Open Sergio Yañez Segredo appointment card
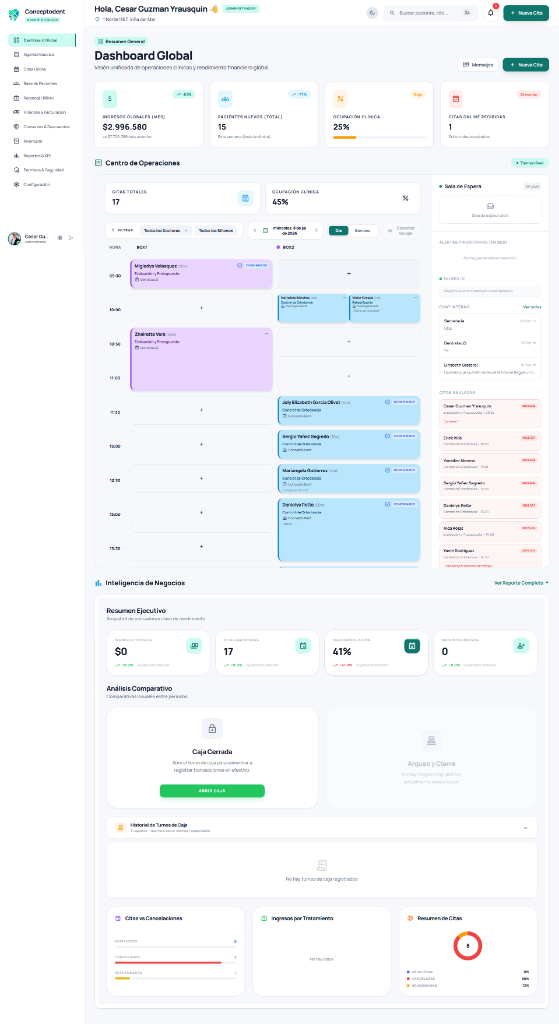This screenshot has height=1024, width=559. pos(349,443)
